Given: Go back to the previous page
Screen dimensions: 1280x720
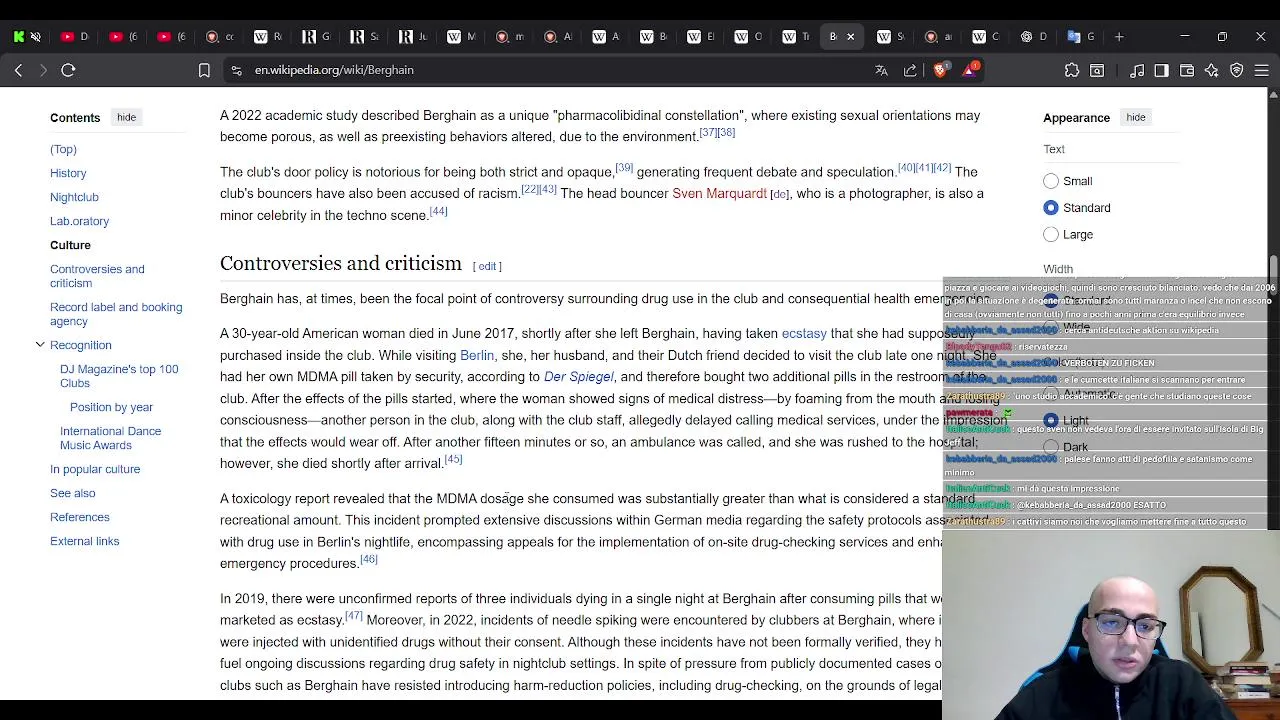Looking at the screenshot, I should pos(18,70).
